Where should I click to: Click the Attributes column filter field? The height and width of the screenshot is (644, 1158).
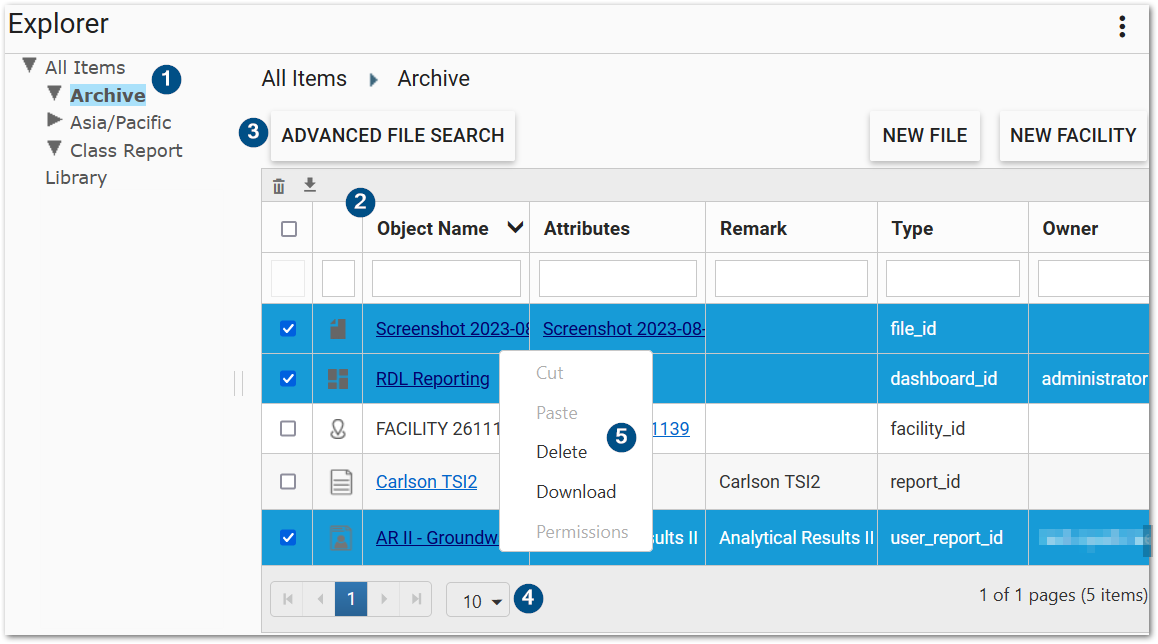(x=616, y=278)
